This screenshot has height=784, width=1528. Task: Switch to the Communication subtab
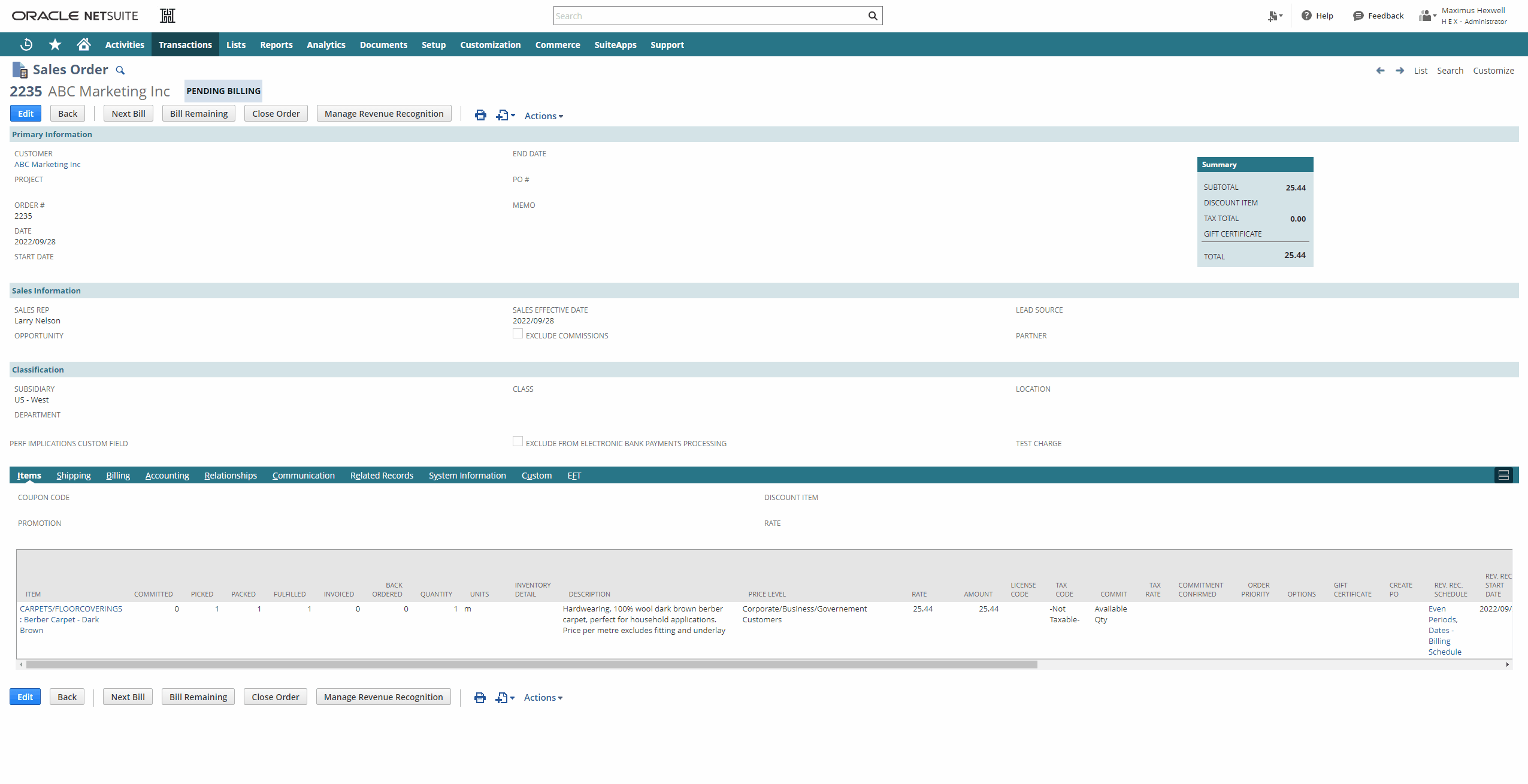(304, 475)
